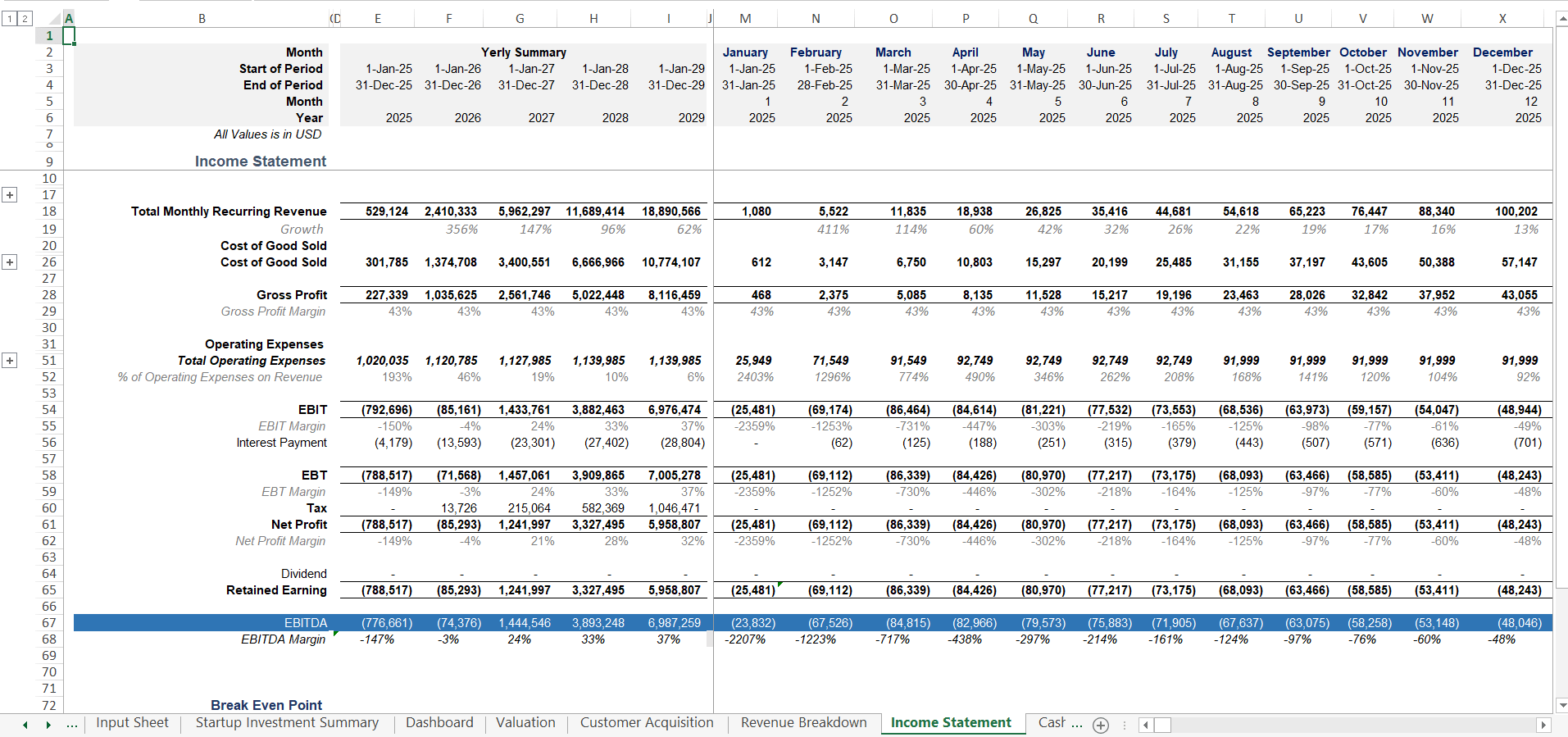Select column header G
The image size is (1568, 737).
[x=520, y=18]
